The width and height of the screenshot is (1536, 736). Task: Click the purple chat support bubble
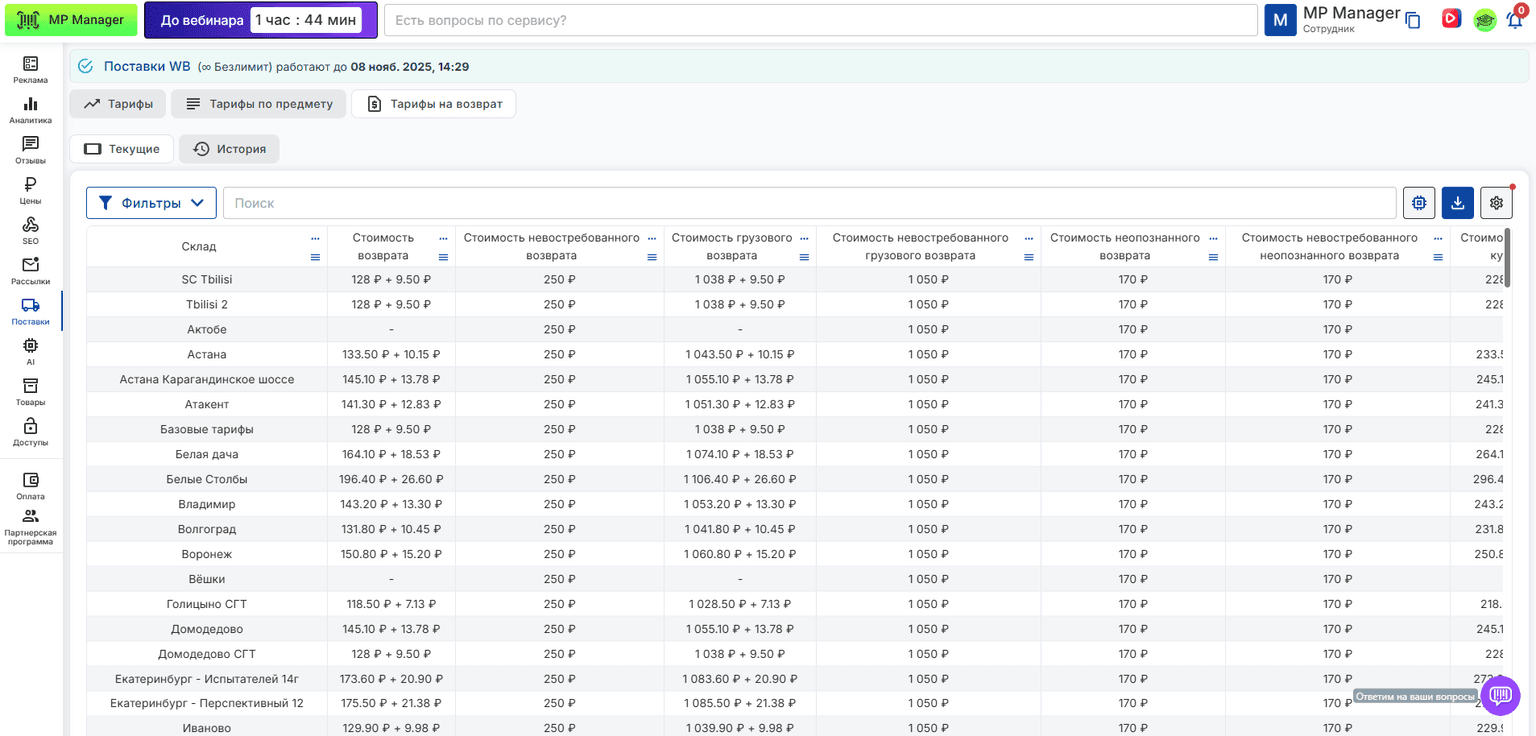point(1500,695)
